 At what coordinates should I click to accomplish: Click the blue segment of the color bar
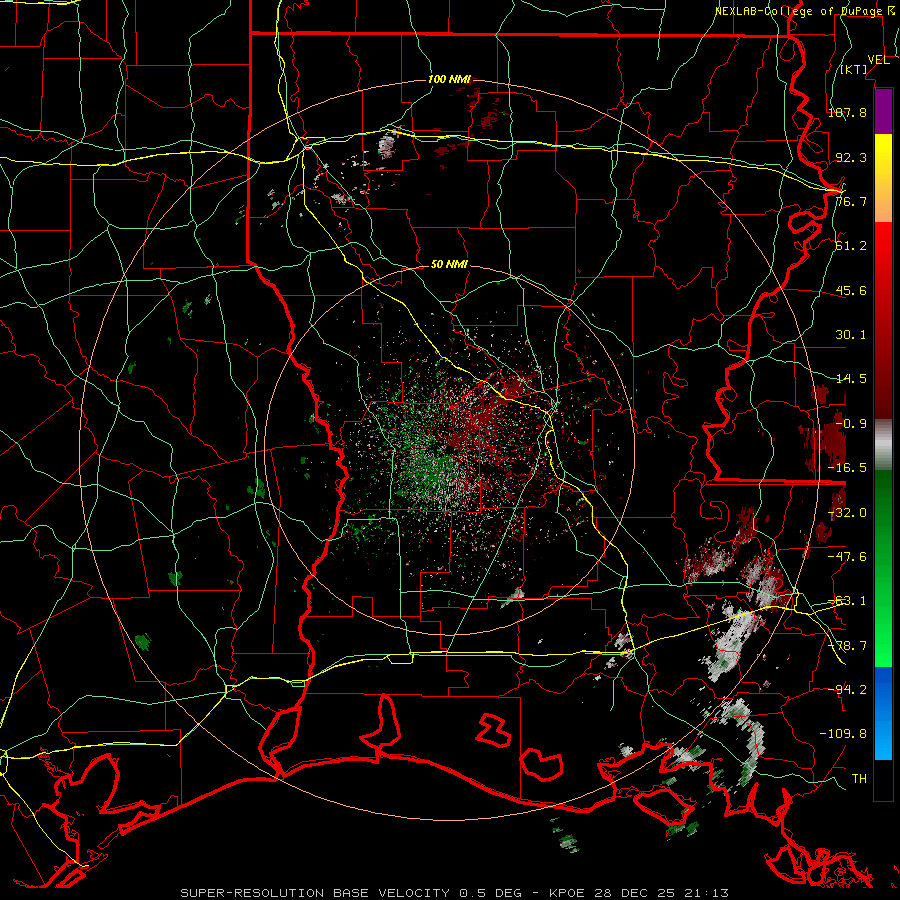[x=883, y=713]
